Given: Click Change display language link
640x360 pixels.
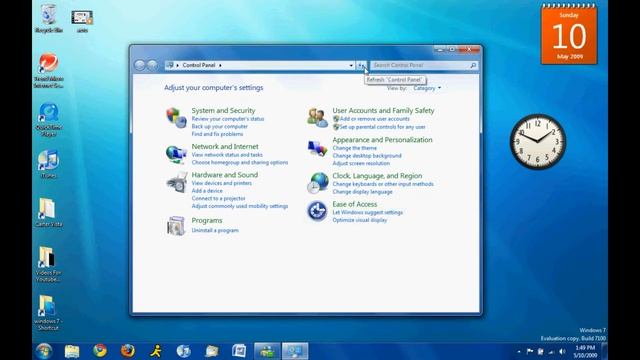Looking at the screenshot, I should [x=362, y=192].
